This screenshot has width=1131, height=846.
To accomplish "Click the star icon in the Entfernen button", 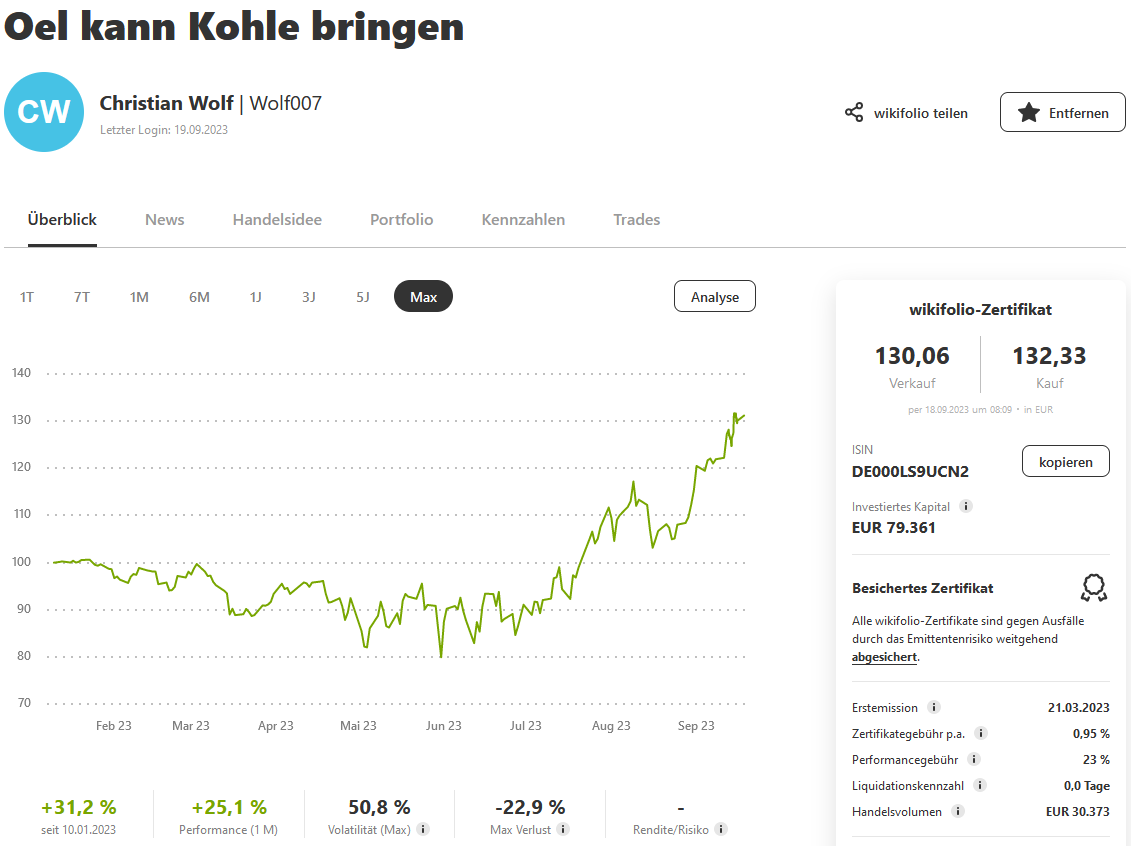I will 1028,113.
